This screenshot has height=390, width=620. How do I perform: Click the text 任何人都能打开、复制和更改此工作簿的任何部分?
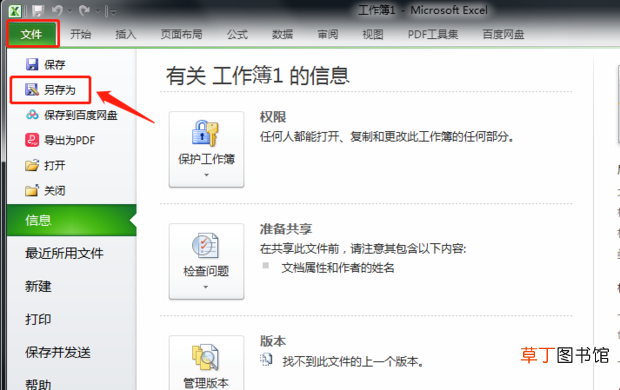[x=387, y=137]
